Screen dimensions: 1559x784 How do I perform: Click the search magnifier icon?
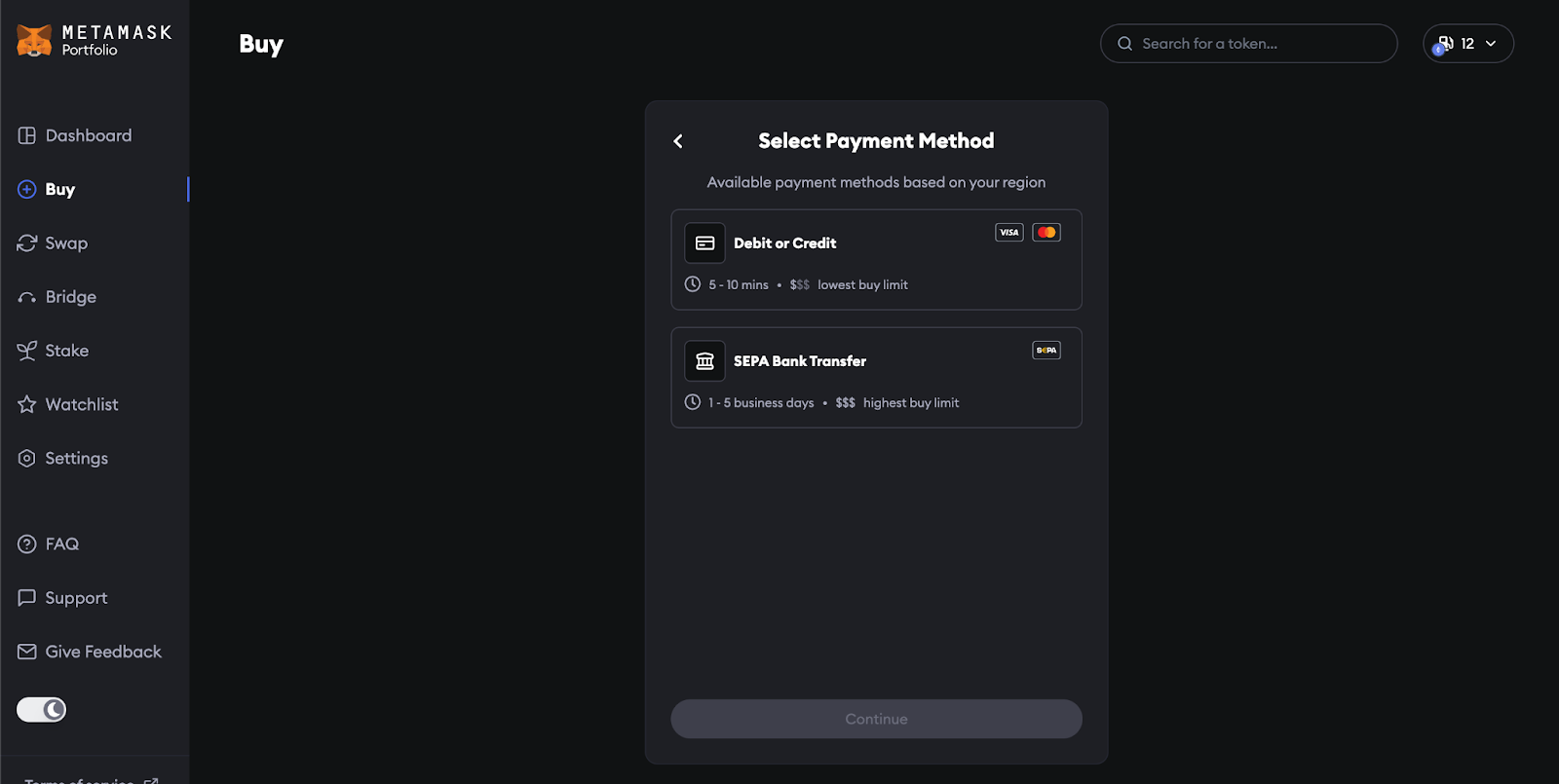tap(1124, 44)
